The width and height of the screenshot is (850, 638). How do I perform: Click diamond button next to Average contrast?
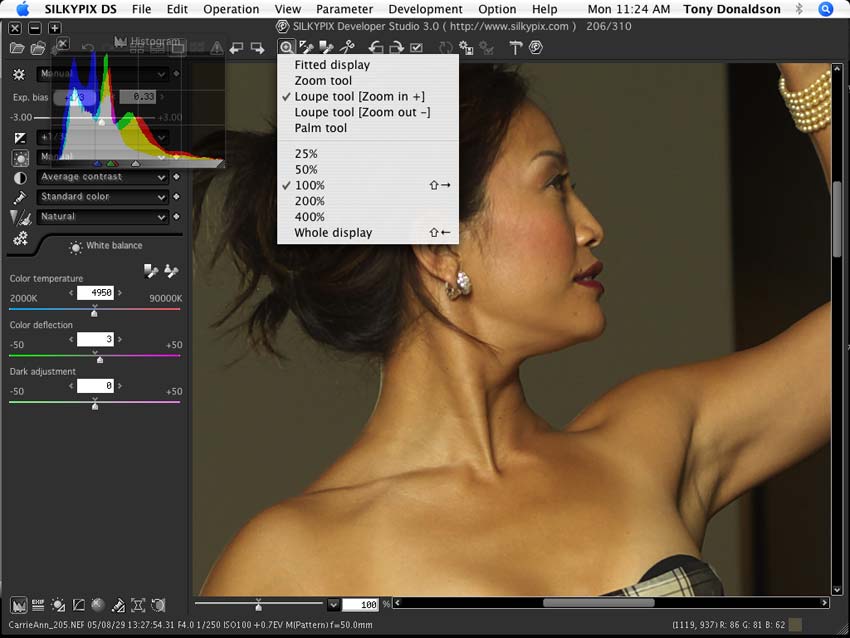click(176, 177)
